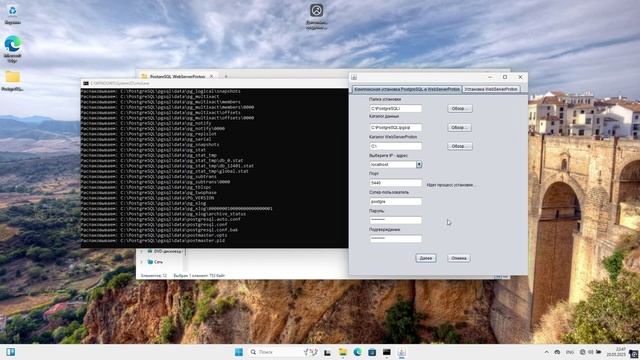Maximize the installer window

[x=505, y=77]
